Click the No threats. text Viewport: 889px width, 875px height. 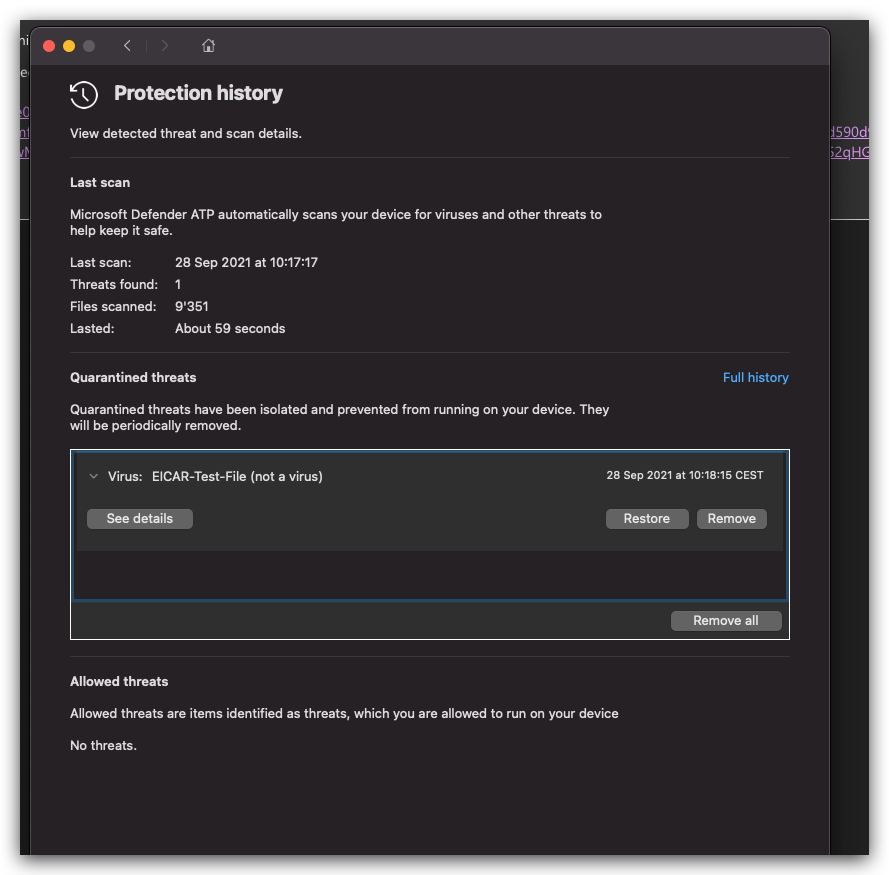point(103,746)
